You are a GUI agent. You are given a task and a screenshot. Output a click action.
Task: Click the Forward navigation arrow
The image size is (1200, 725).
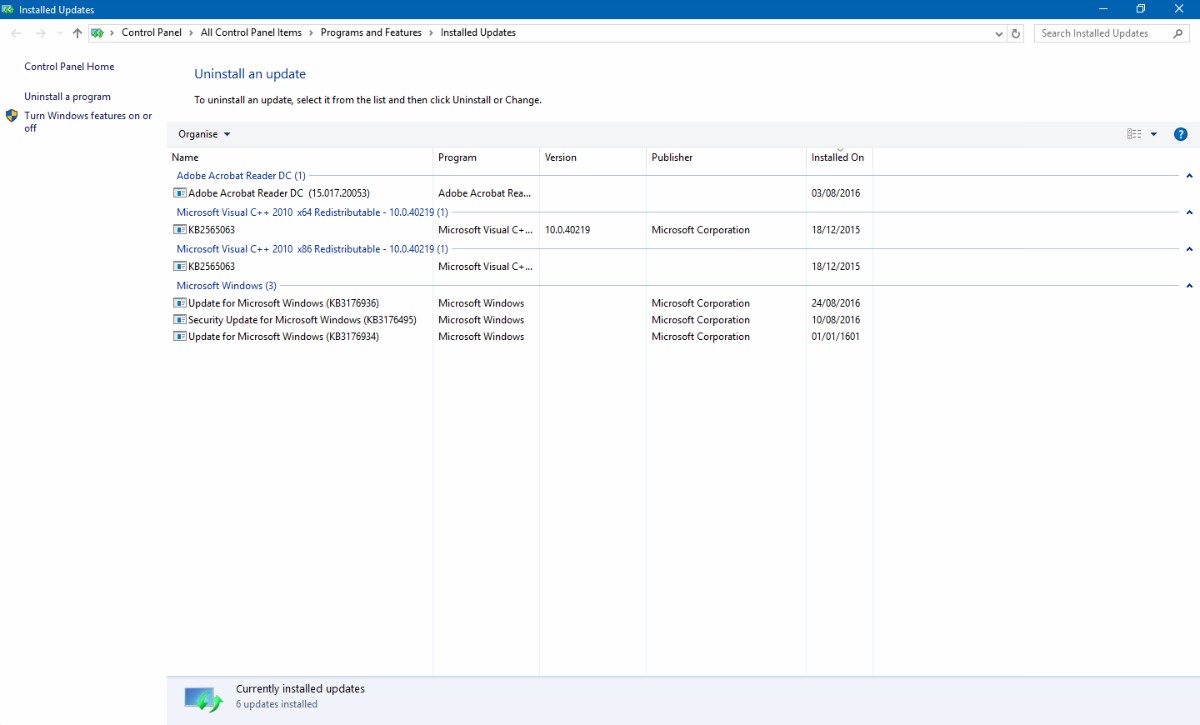point(40,33)
